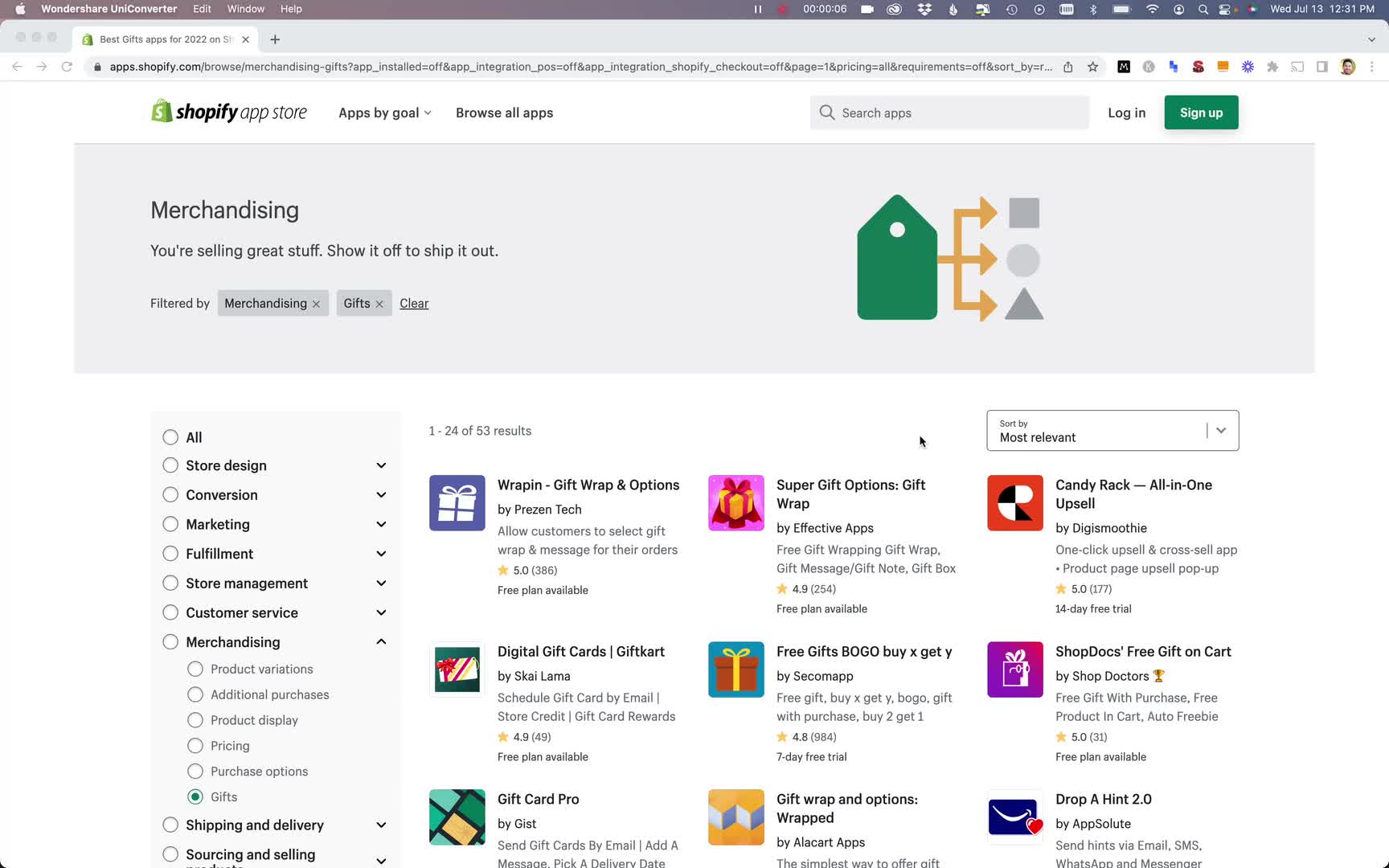The height and width of the screenshot is (868, 1389).
Task: Open the Gift wrap Wrapped app icon
Action: click(735, 817)
